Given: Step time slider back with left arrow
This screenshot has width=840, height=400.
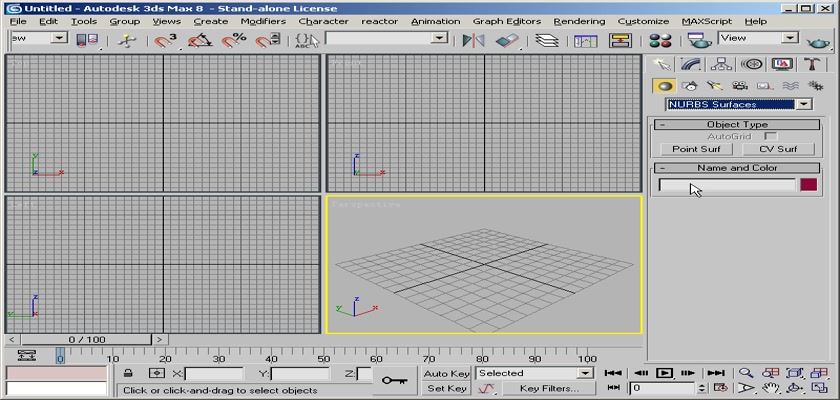Looking at the screenshot, I should 12,339.
